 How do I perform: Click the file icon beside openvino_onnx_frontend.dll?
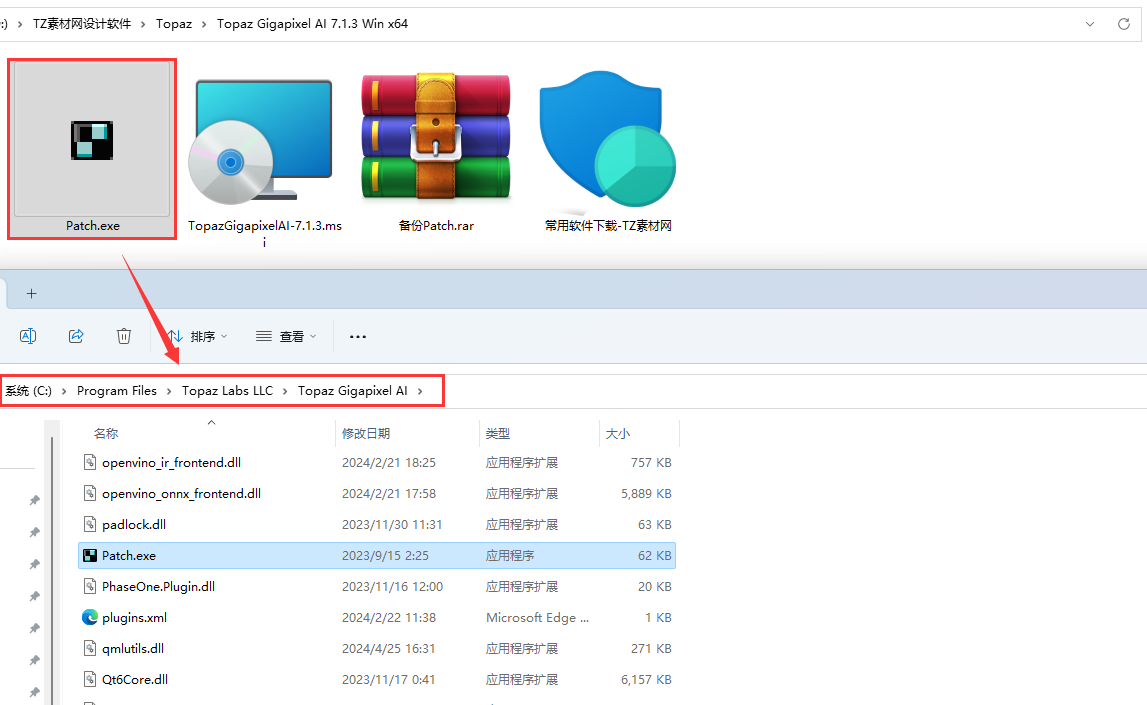click(90, 494)
